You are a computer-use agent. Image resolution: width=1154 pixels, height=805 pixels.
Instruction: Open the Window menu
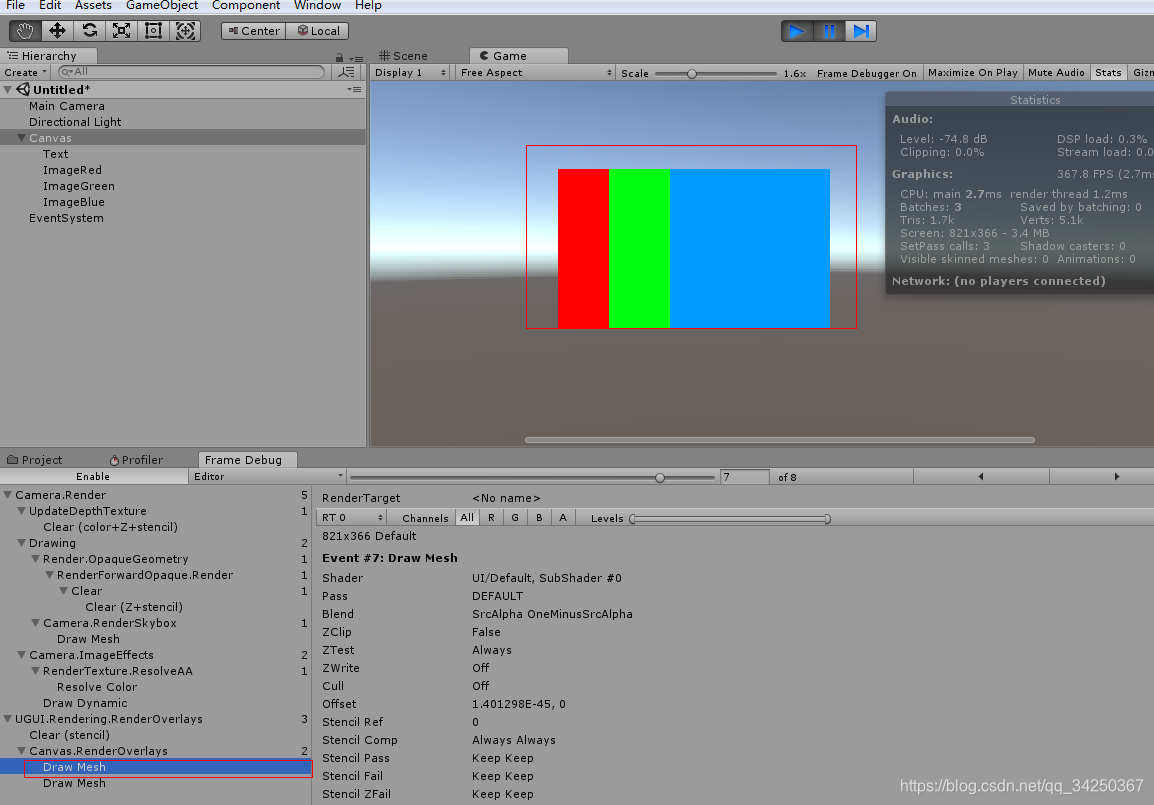[317, 6]
